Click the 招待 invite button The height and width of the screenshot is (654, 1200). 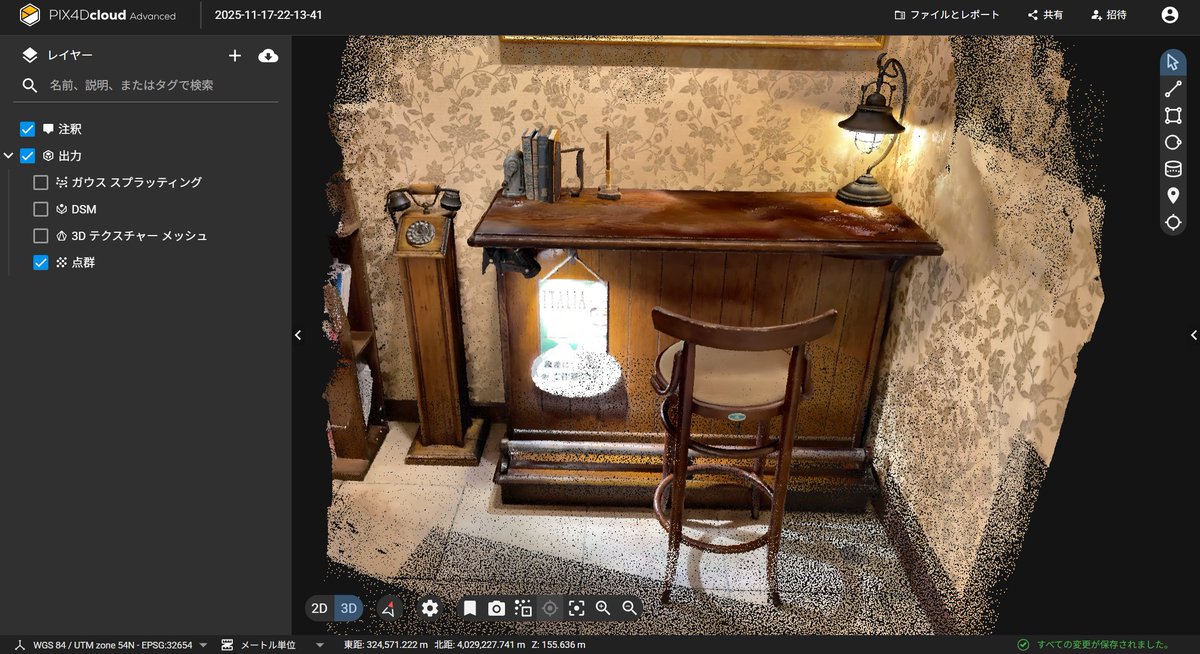[1106, 15]
